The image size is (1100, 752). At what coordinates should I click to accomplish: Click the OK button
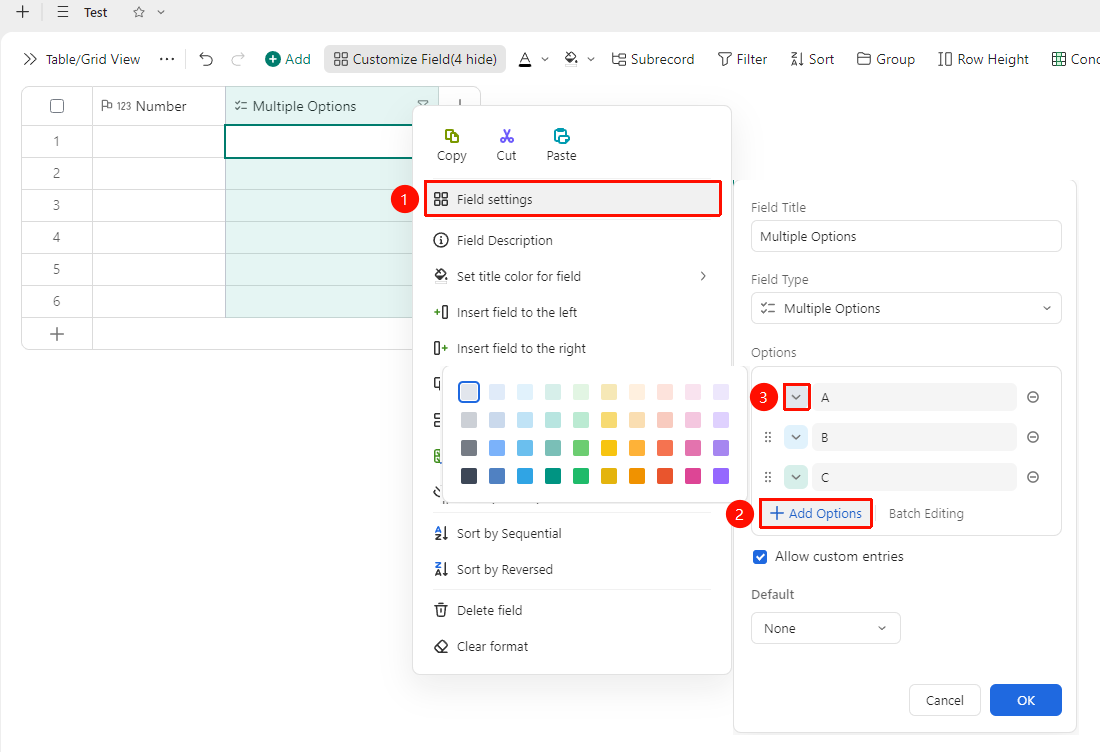pyautogui.click(x=1025, y=700)
